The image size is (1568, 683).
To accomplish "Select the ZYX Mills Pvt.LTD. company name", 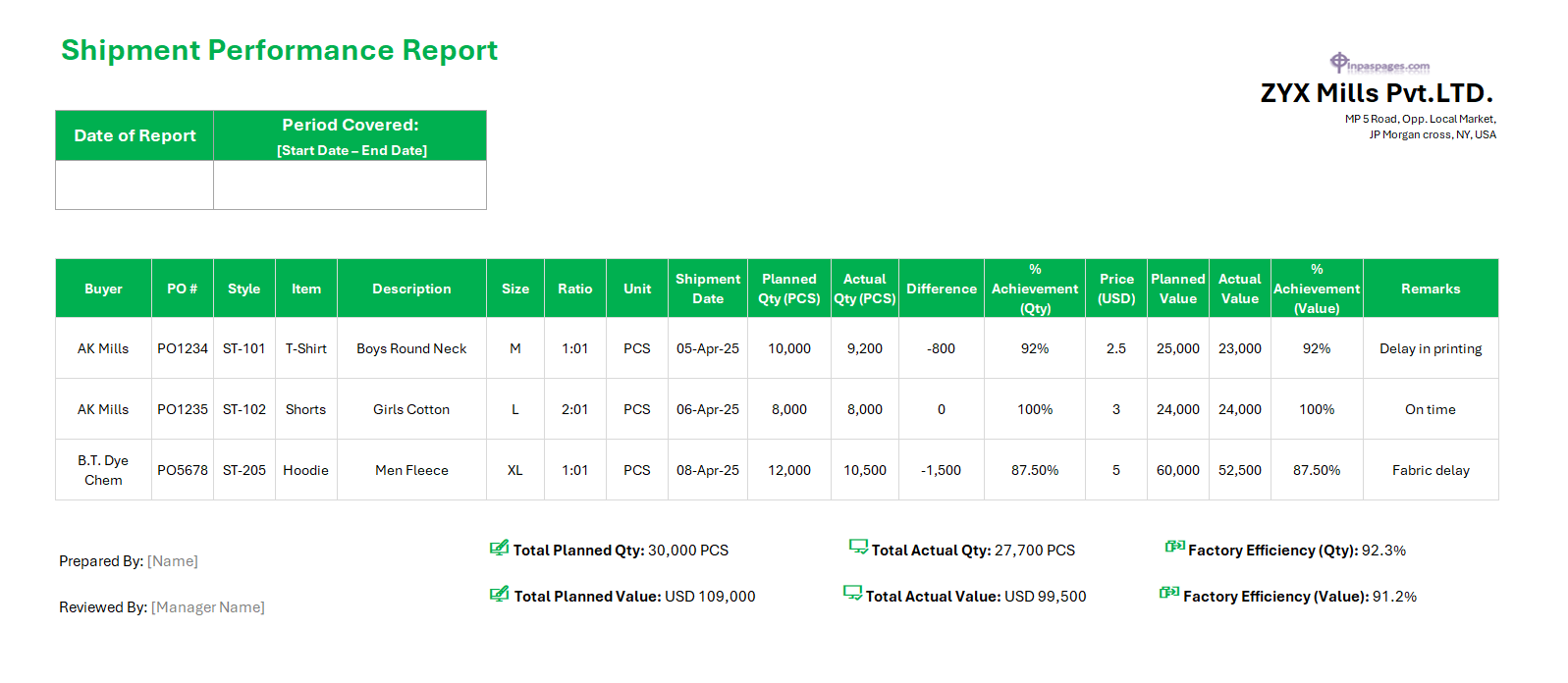I will pyautogui.click(x=1376, y=93).
